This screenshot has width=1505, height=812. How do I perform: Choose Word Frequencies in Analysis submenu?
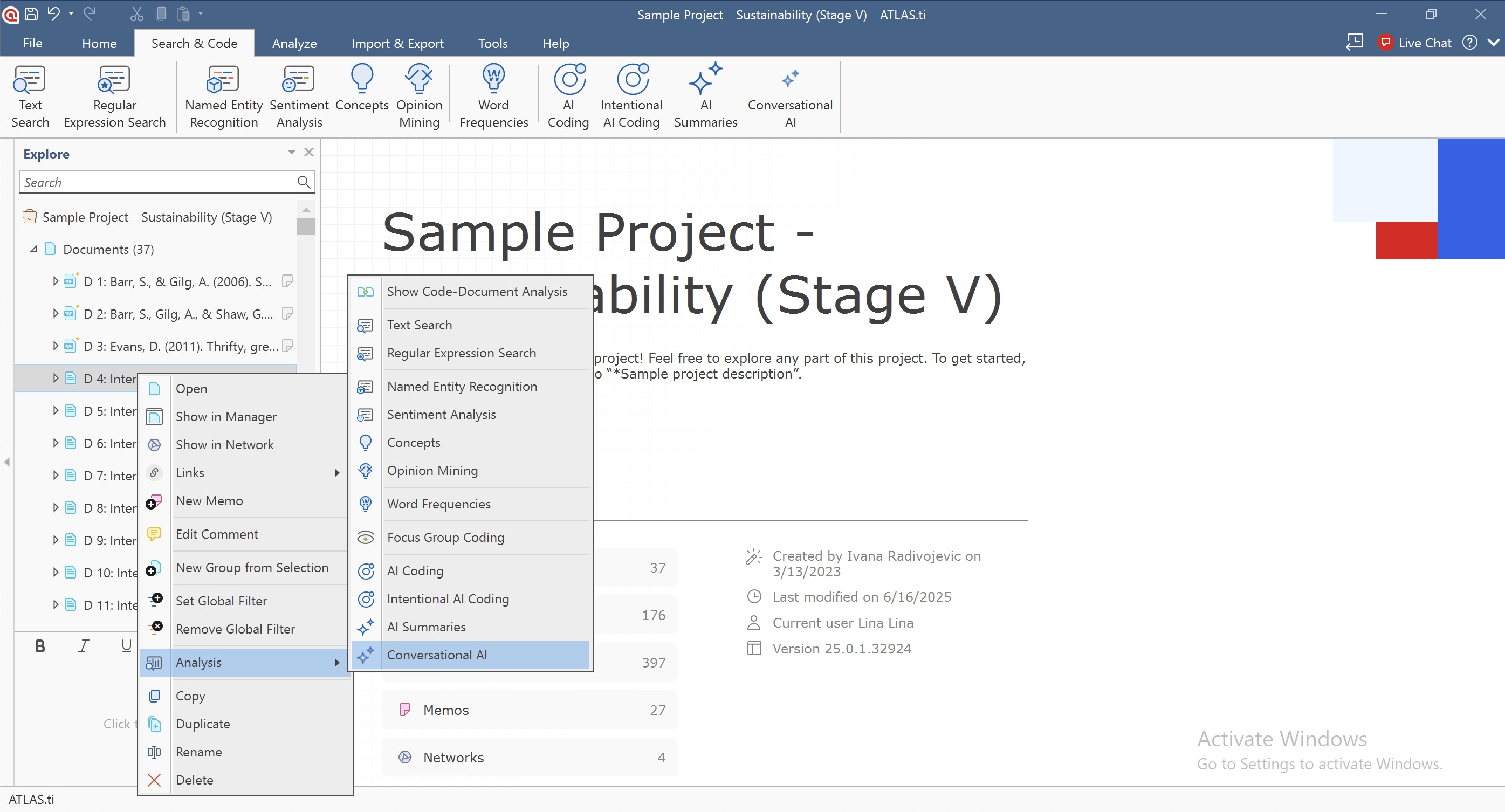(x=470, y=504)
